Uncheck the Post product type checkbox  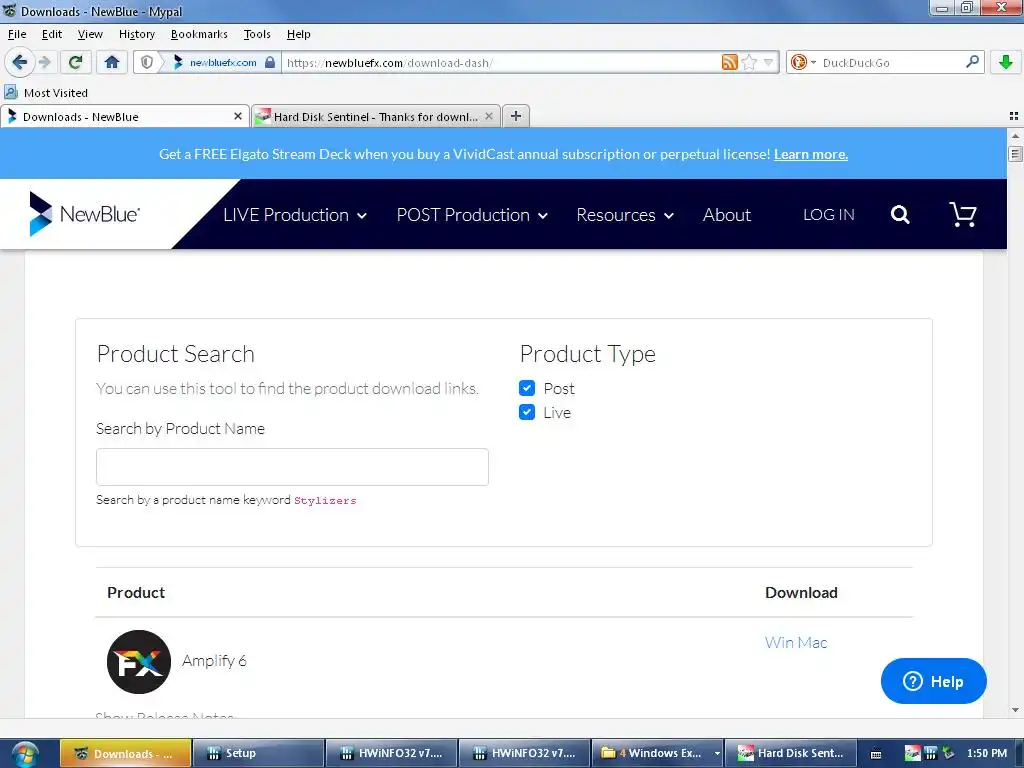tap(527, 388)
